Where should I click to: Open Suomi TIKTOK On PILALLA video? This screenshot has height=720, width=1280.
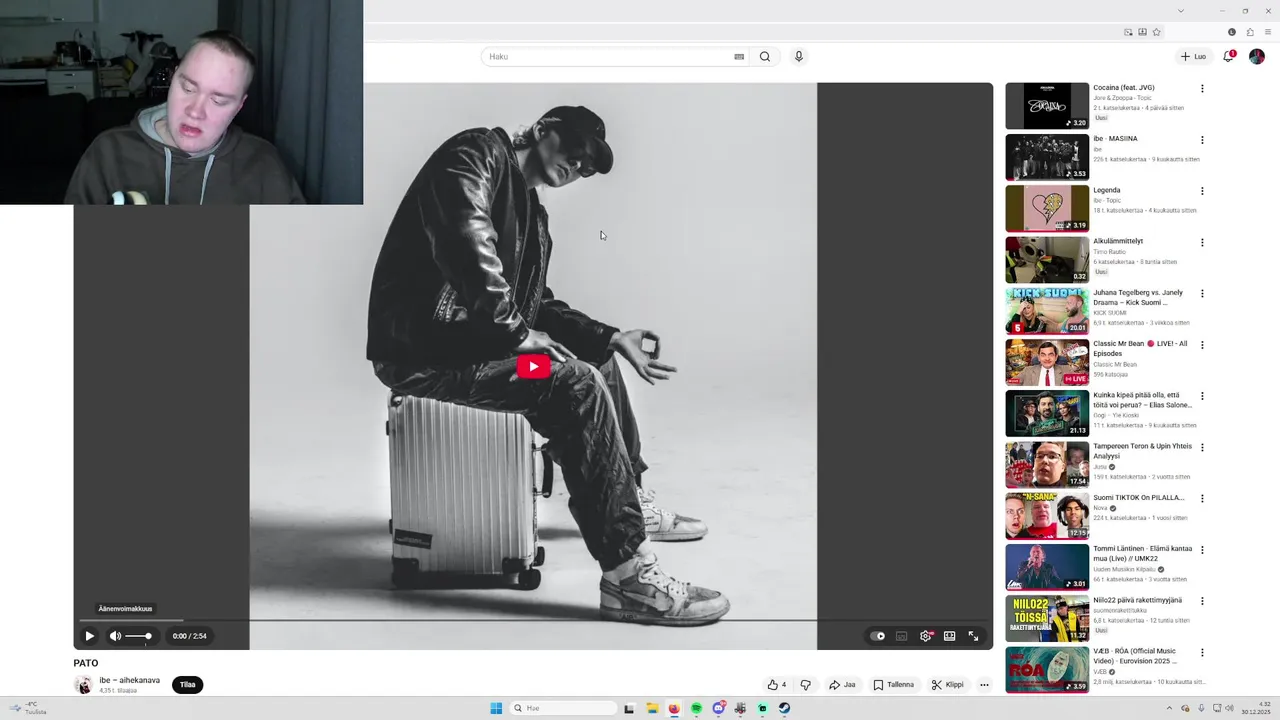tap(1047, 516)
